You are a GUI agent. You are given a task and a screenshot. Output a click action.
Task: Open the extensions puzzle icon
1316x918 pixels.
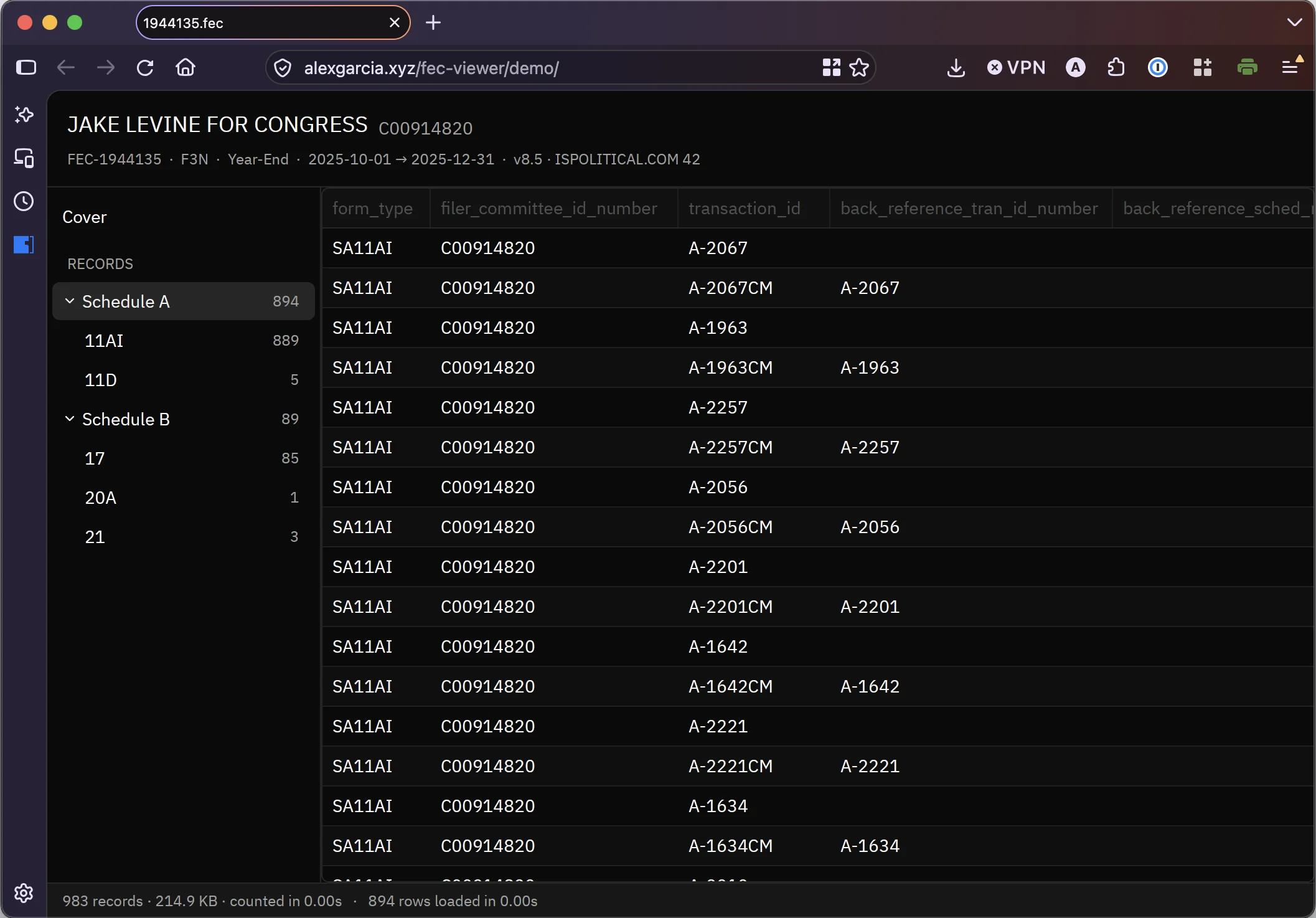[1116, 67]
